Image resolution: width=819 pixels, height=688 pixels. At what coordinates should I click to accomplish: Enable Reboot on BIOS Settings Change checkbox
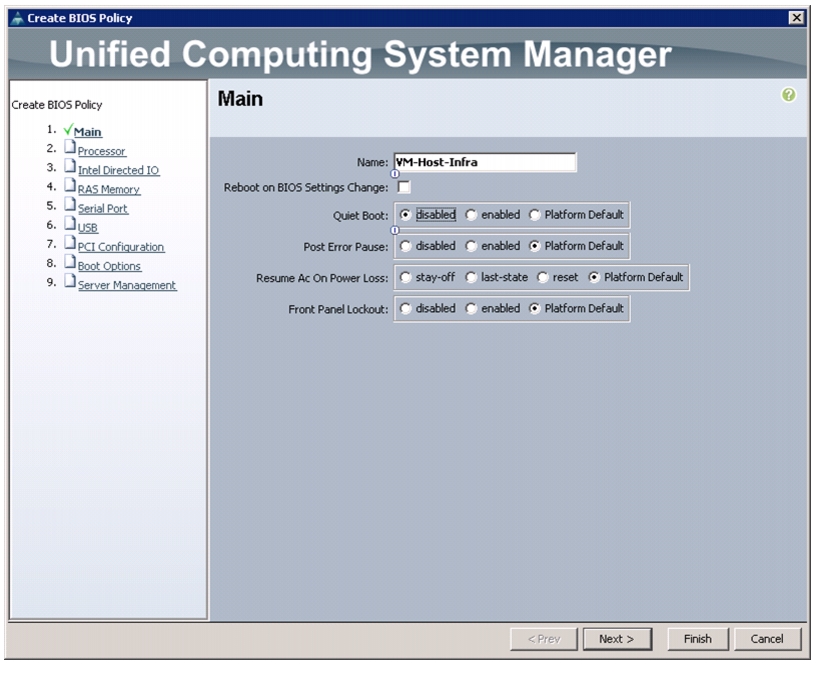tap(404, 187)
